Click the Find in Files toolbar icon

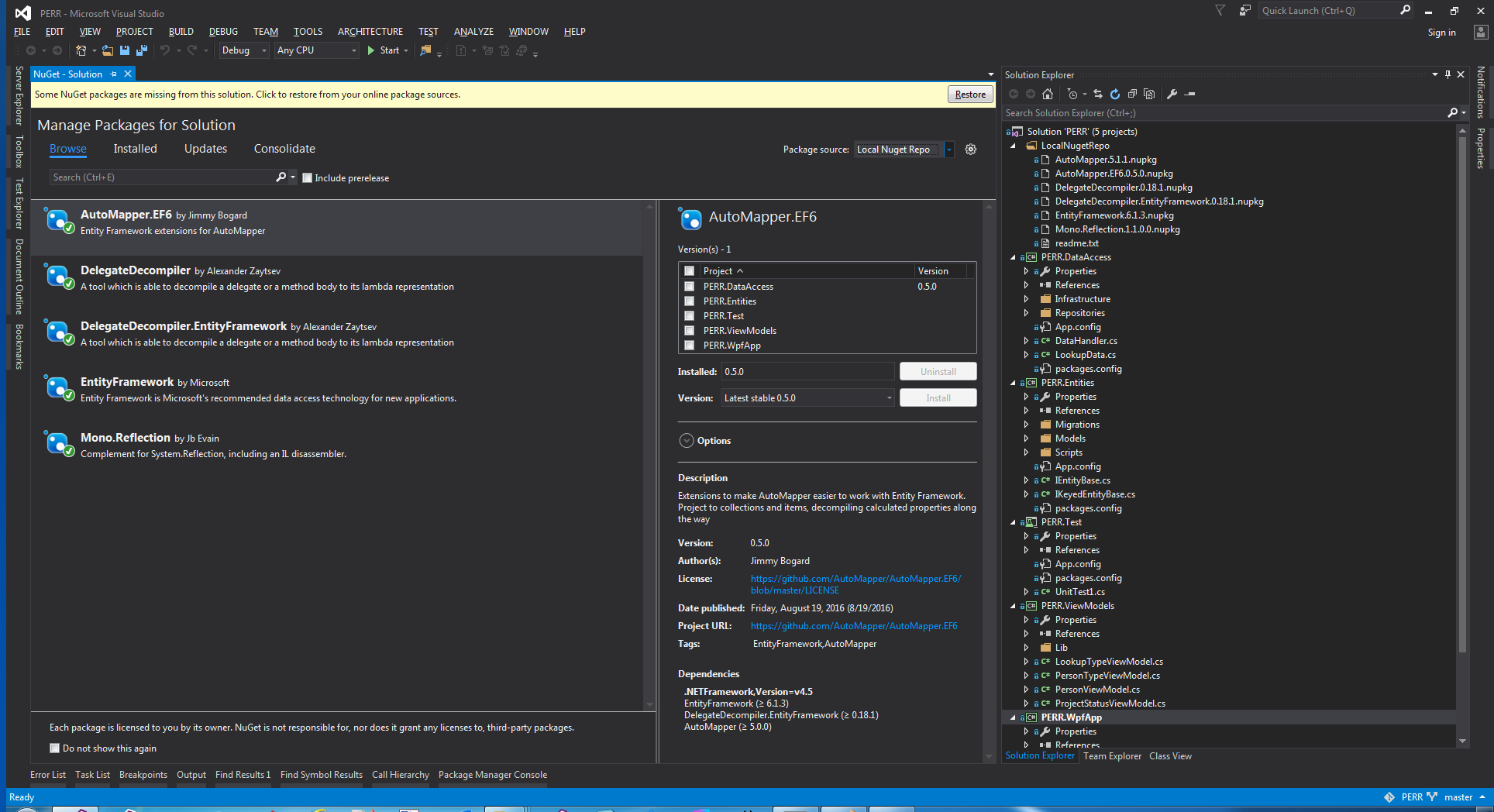coord(425,50)
